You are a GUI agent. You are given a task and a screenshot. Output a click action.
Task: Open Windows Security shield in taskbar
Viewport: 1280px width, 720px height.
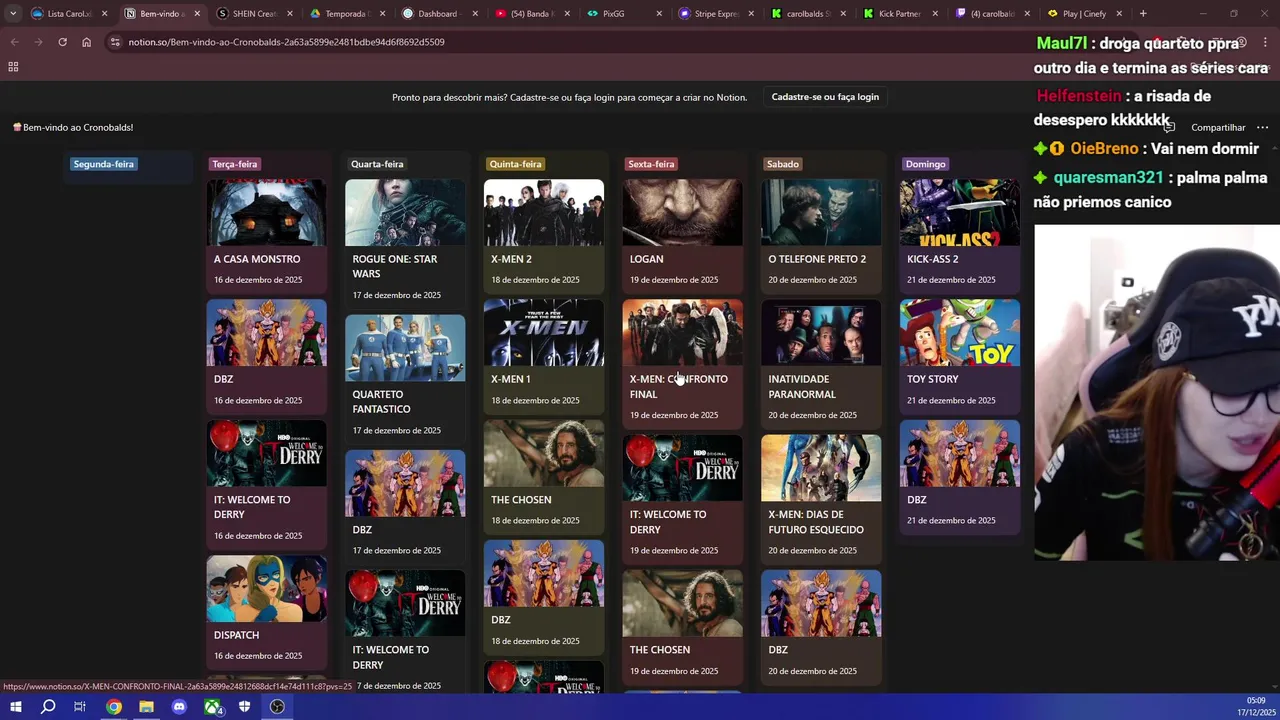click(x=244, y=707)
